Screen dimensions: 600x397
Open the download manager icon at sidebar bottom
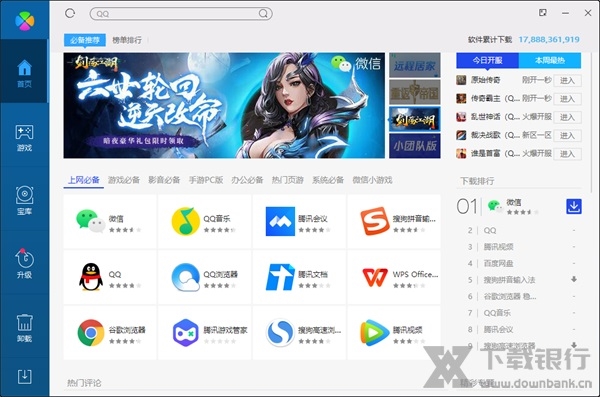(x=24, y=377)
